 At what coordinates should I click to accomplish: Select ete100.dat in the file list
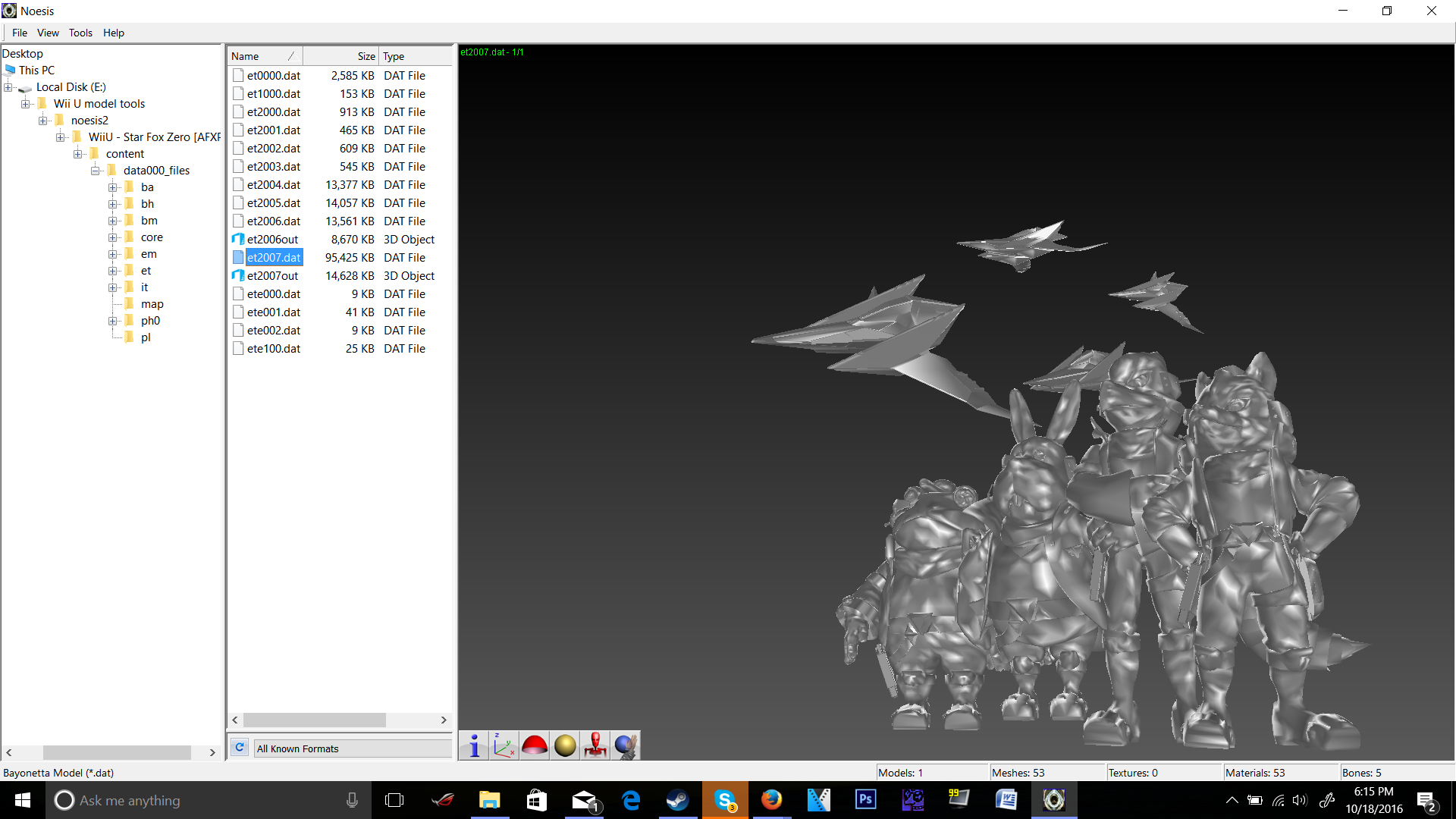(x=274, y=349)
